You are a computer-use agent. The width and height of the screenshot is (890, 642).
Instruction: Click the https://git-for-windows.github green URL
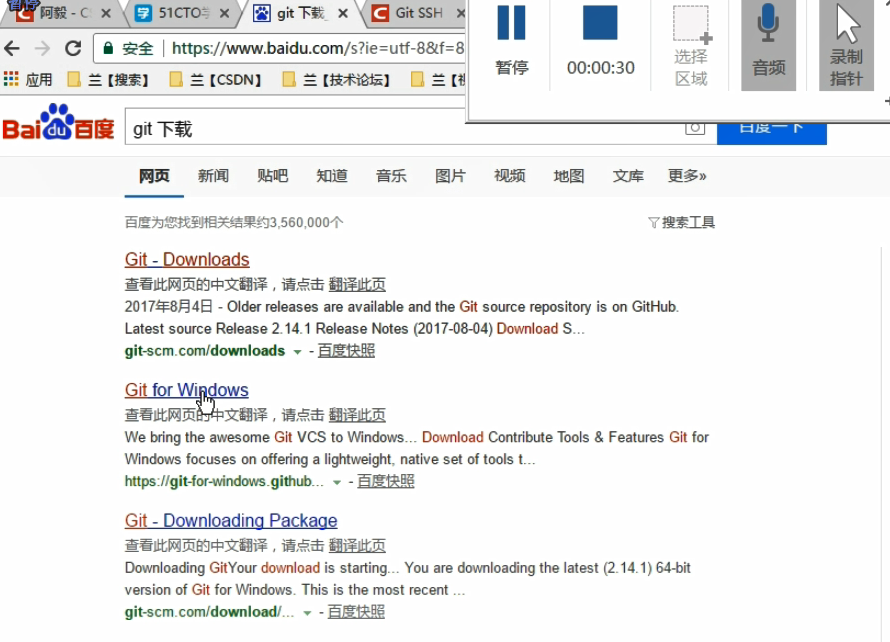224,481
